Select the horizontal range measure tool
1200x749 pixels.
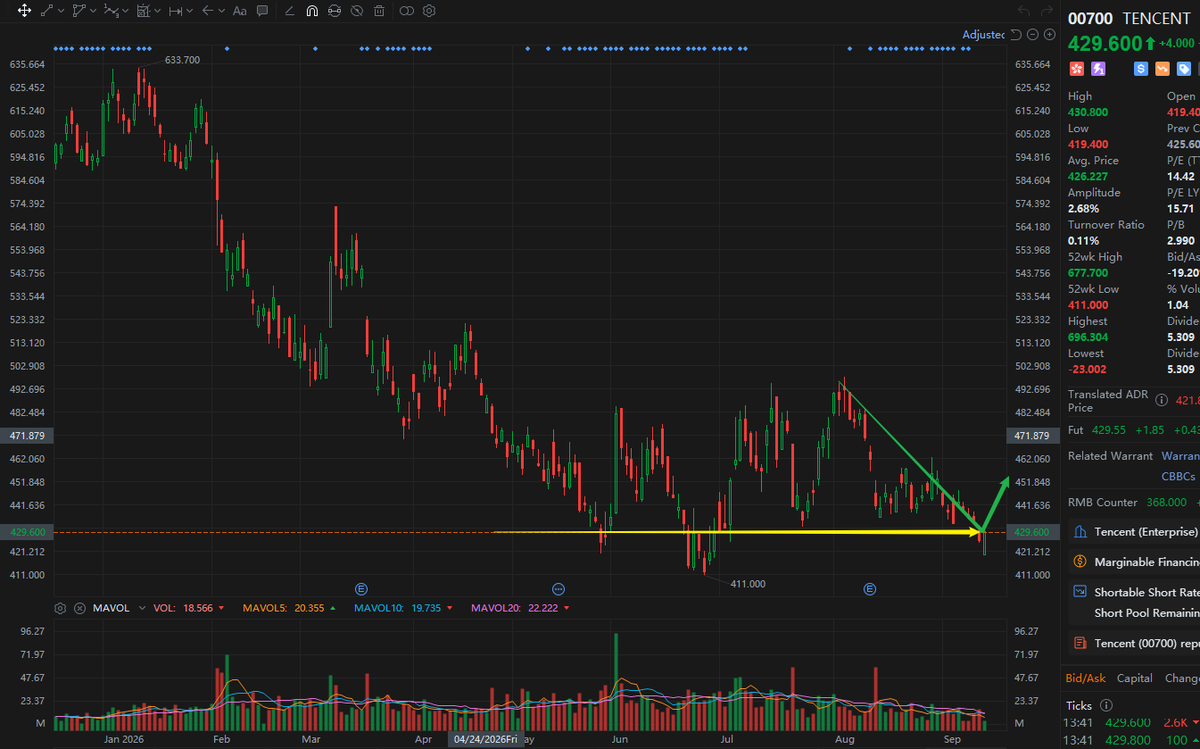coord(176,12)
